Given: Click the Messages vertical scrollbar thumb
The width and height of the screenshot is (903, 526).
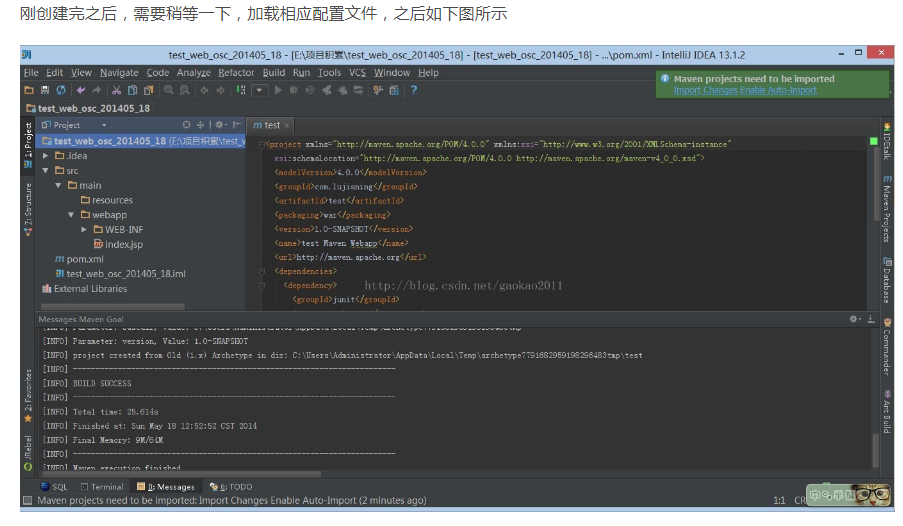Looking at the screenshot, I should 875,451.
